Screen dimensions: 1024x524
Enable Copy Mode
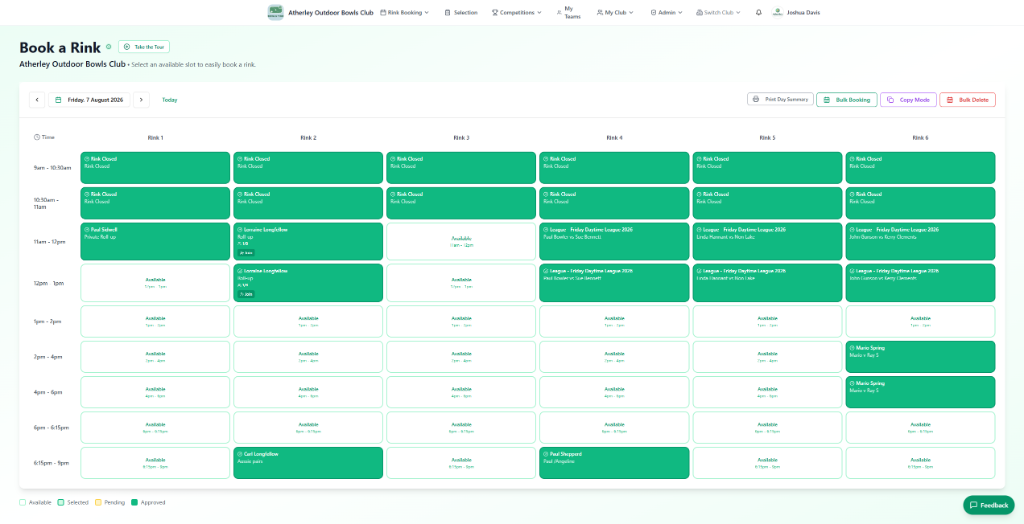tap(908, 100)
